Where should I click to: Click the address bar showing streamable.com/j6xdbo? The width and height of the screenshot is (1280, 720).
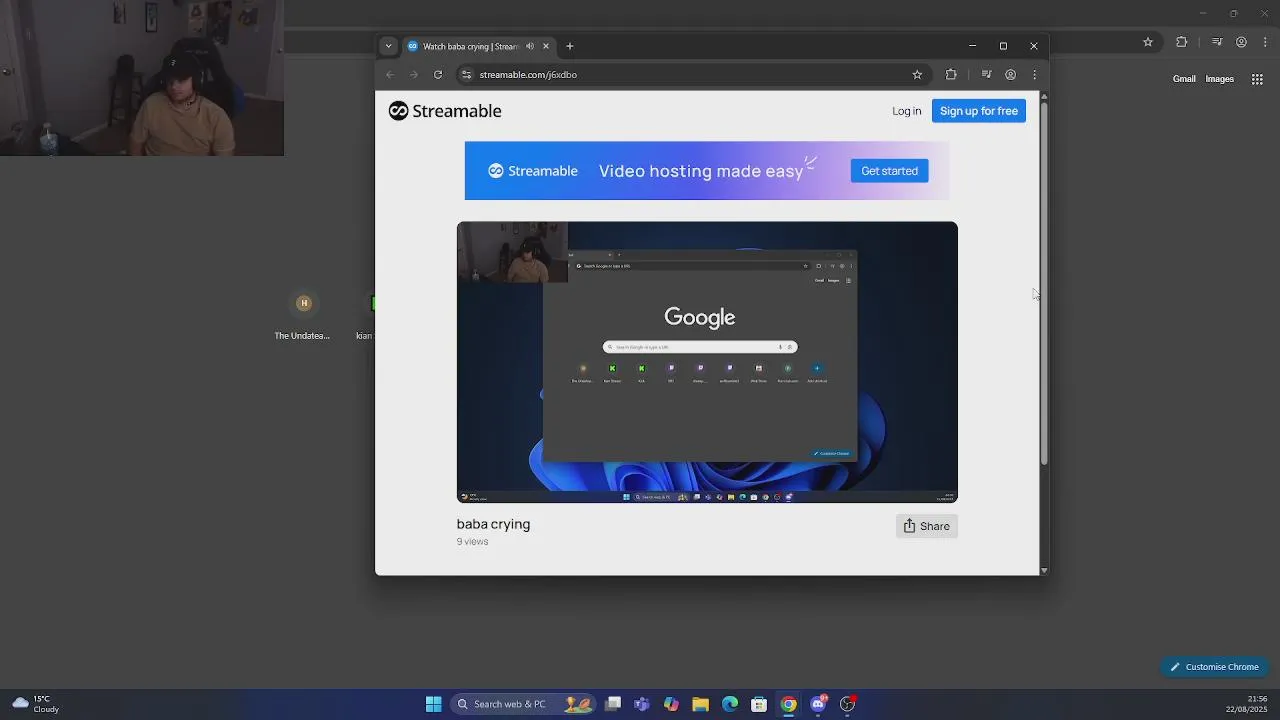pyautogui.click(x=690, y=75)
